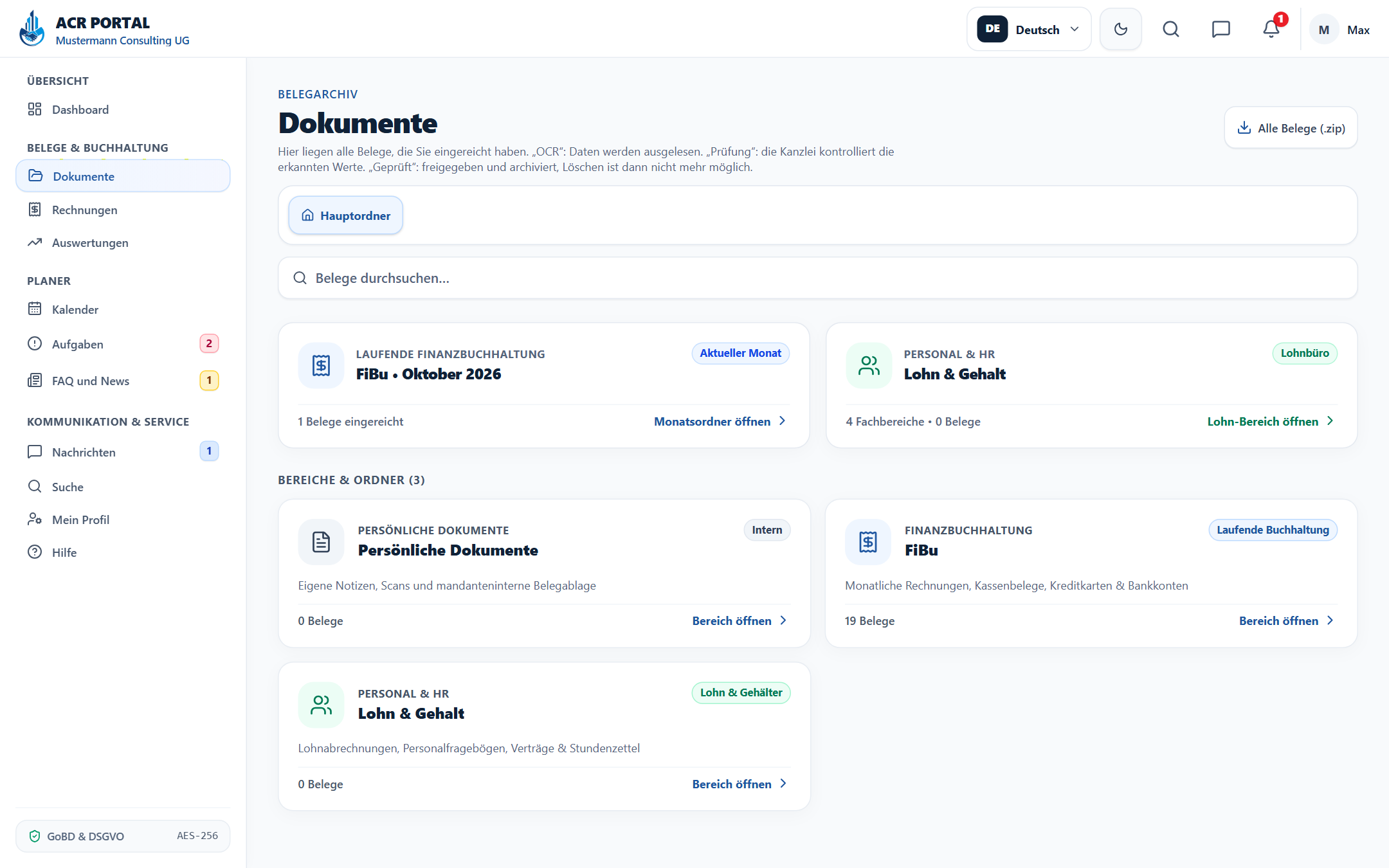The width and height of the screenshot is (1389, 868).
Task: Click the Aufgaben sidebar icon
Action: click(35, 343)
